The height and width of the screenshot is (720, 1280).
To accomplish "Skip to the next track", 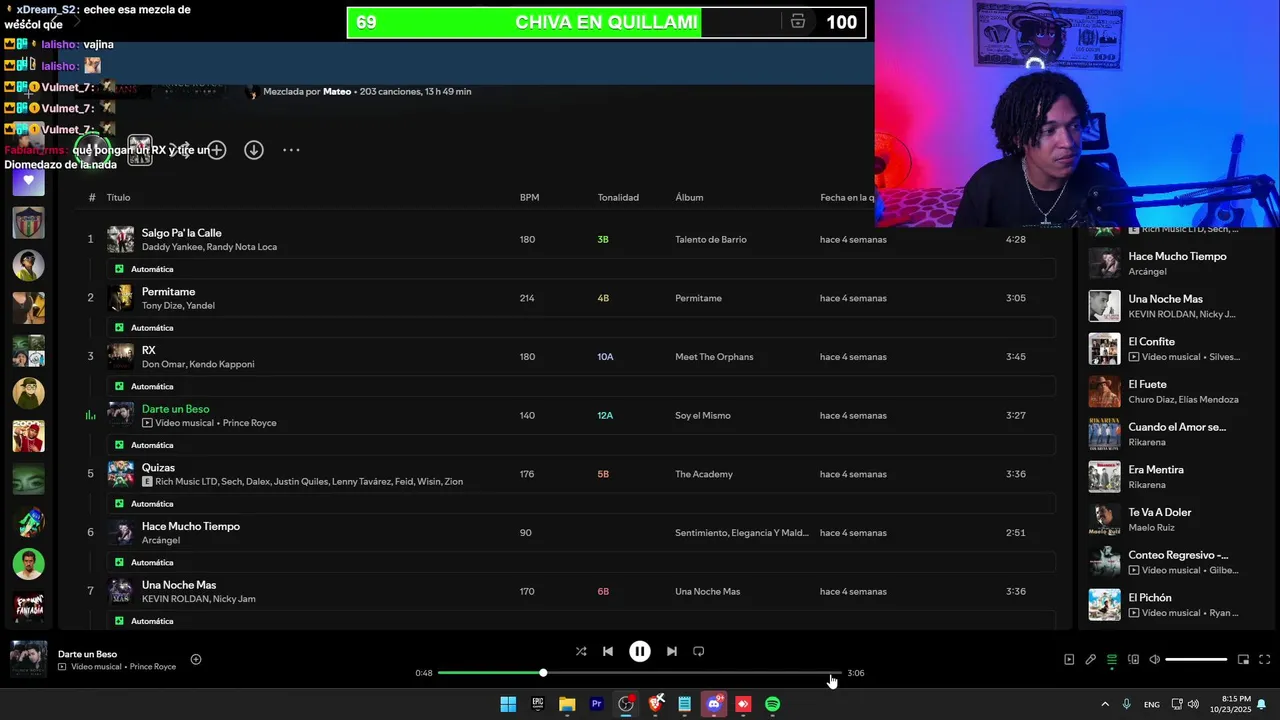I will 672,651.
